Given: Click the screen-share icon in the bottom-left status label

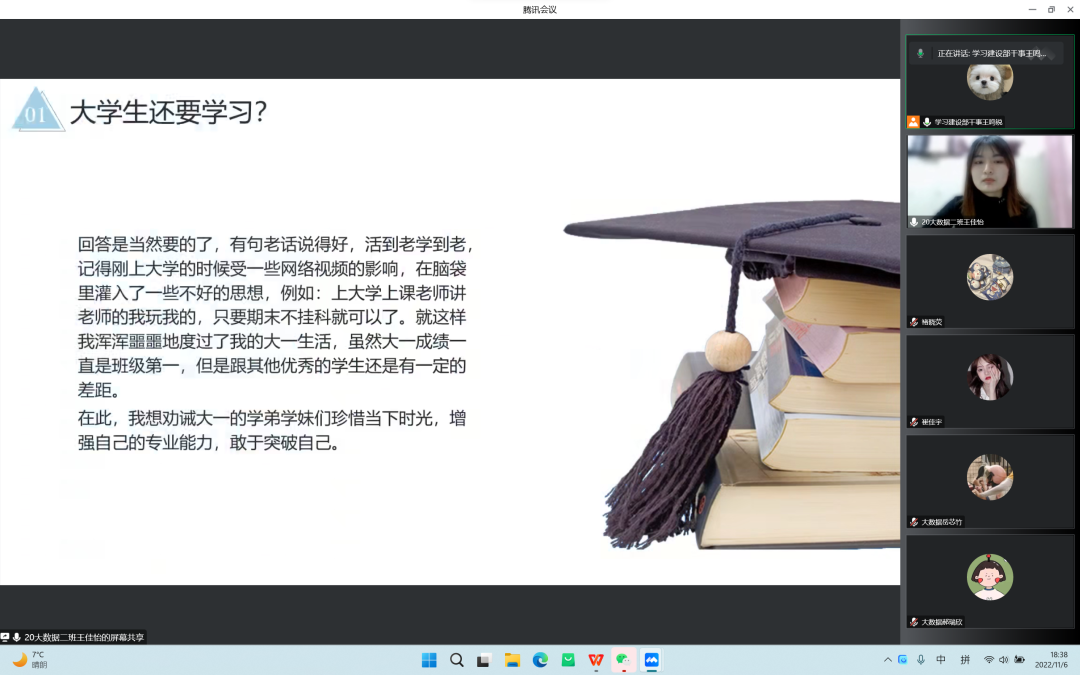Looking at the screenshot, I should [5, 637].
